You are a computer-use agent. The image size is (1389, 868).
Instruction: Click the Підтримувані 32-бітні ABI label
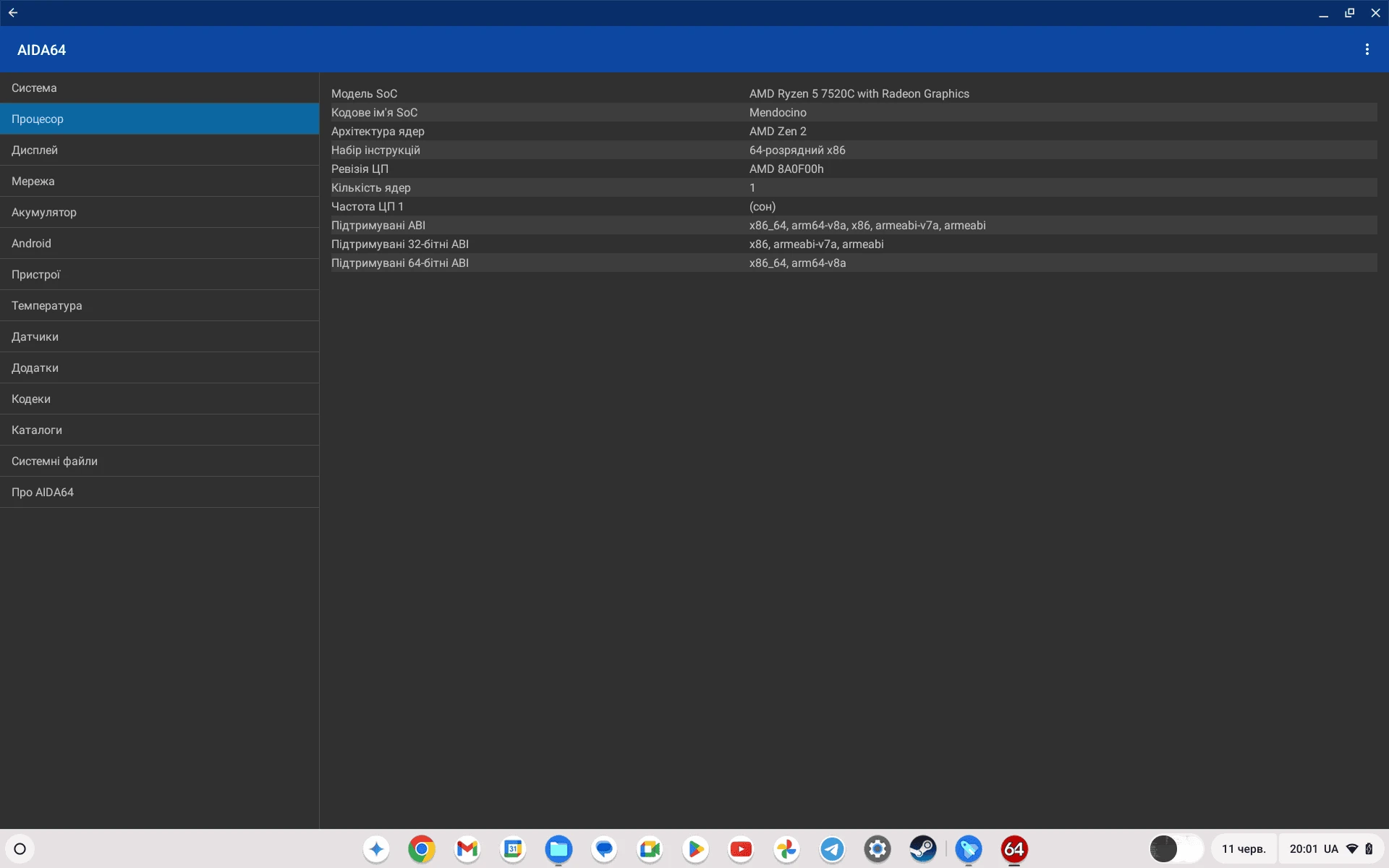coord(400,244)
